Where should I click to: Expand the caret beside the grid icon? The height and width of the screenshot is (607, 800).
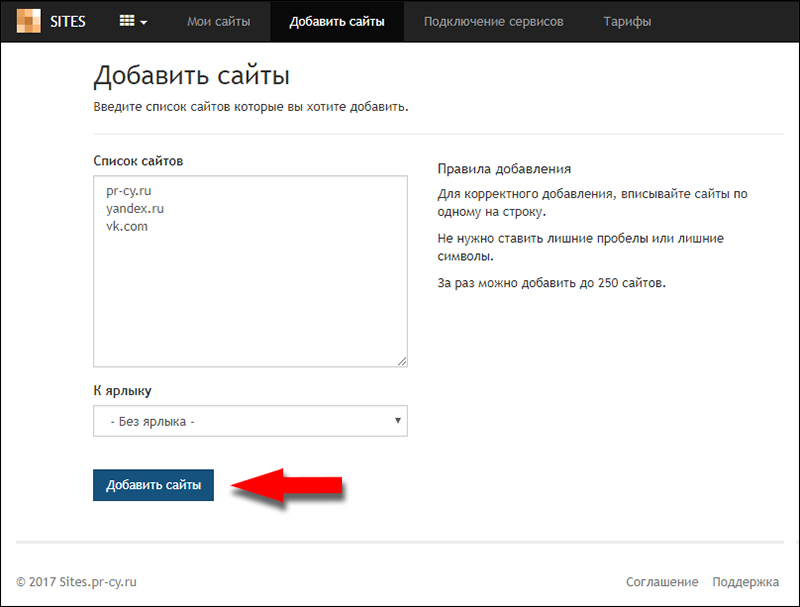pyautogui.click(x=145, y=22)
